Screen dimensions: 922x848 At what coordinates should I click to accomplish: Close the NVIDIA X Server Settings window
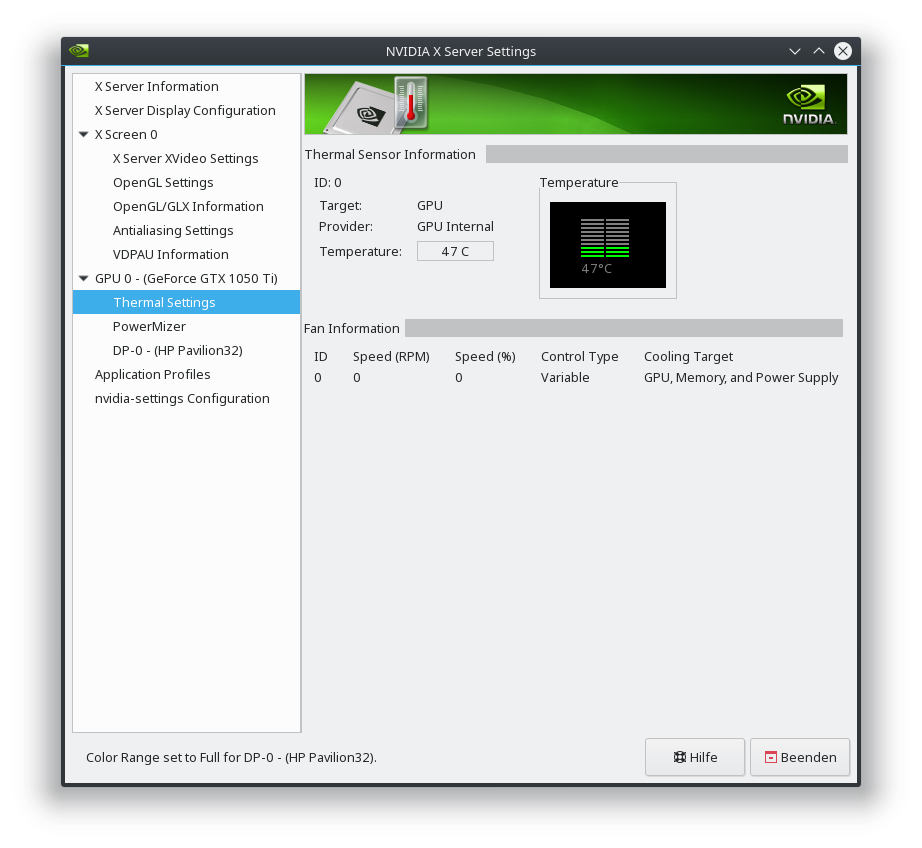pos(843,51)
